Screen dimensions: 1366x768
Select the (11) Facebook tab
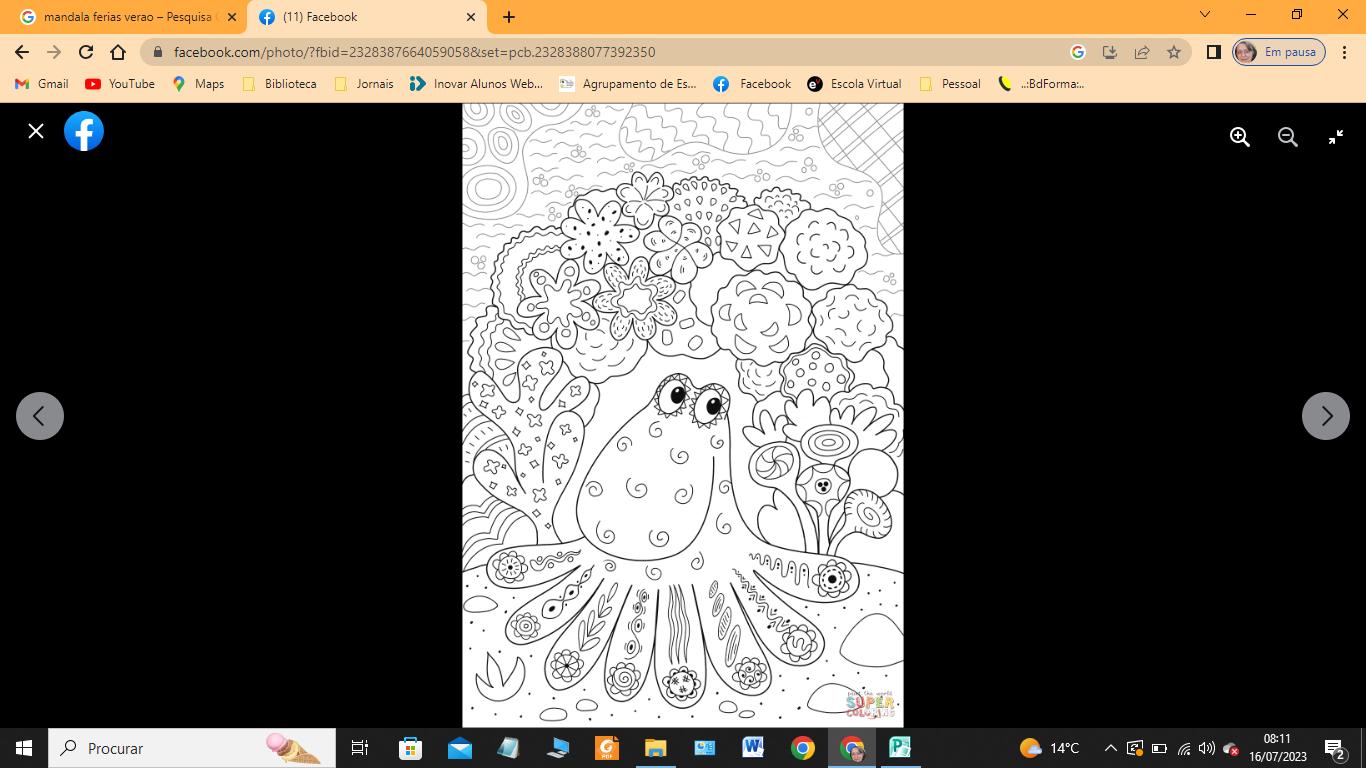click(x=366, y=17)
